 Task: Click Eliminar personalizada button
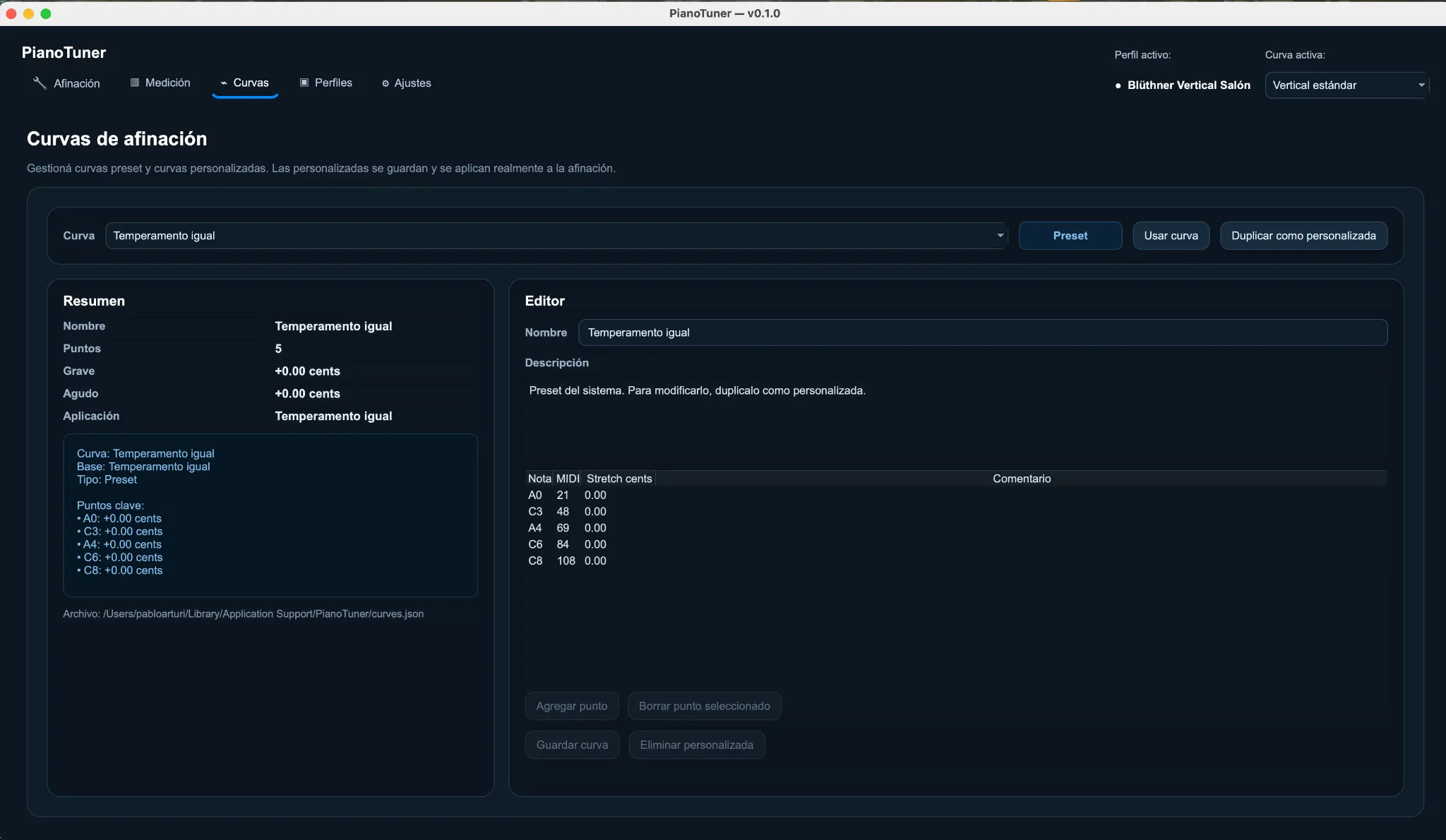point(696,745)
